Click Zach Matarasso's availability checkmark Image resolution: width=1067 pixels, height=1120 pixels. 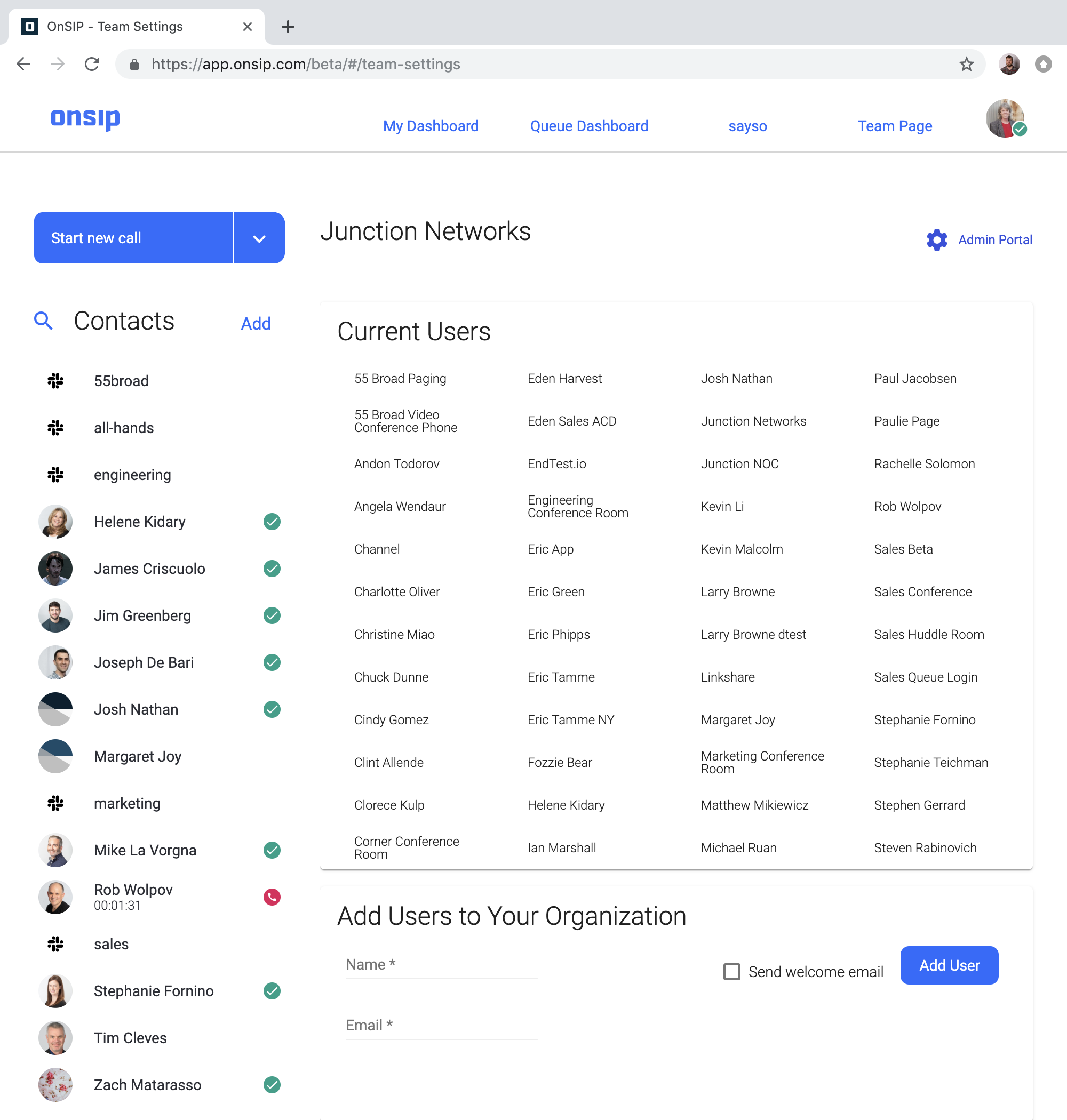click(272, 1085)
